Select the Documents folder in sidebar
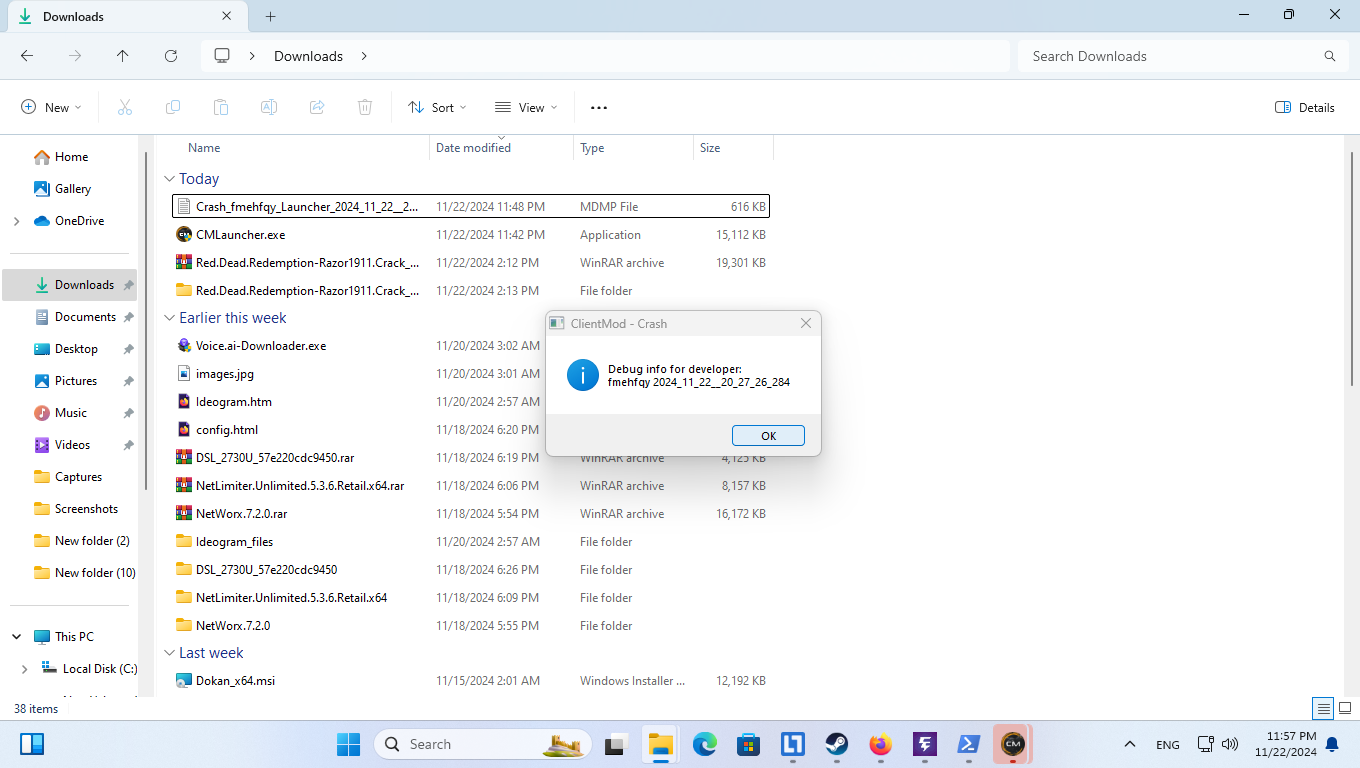 click(85, 317)
